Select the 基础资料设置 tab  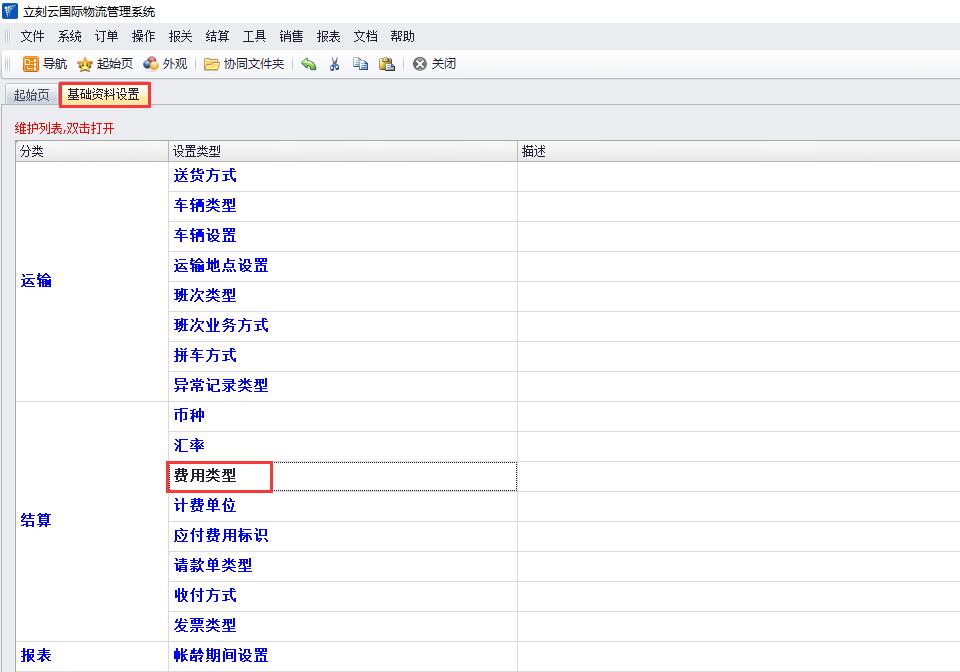click(104, 95)
